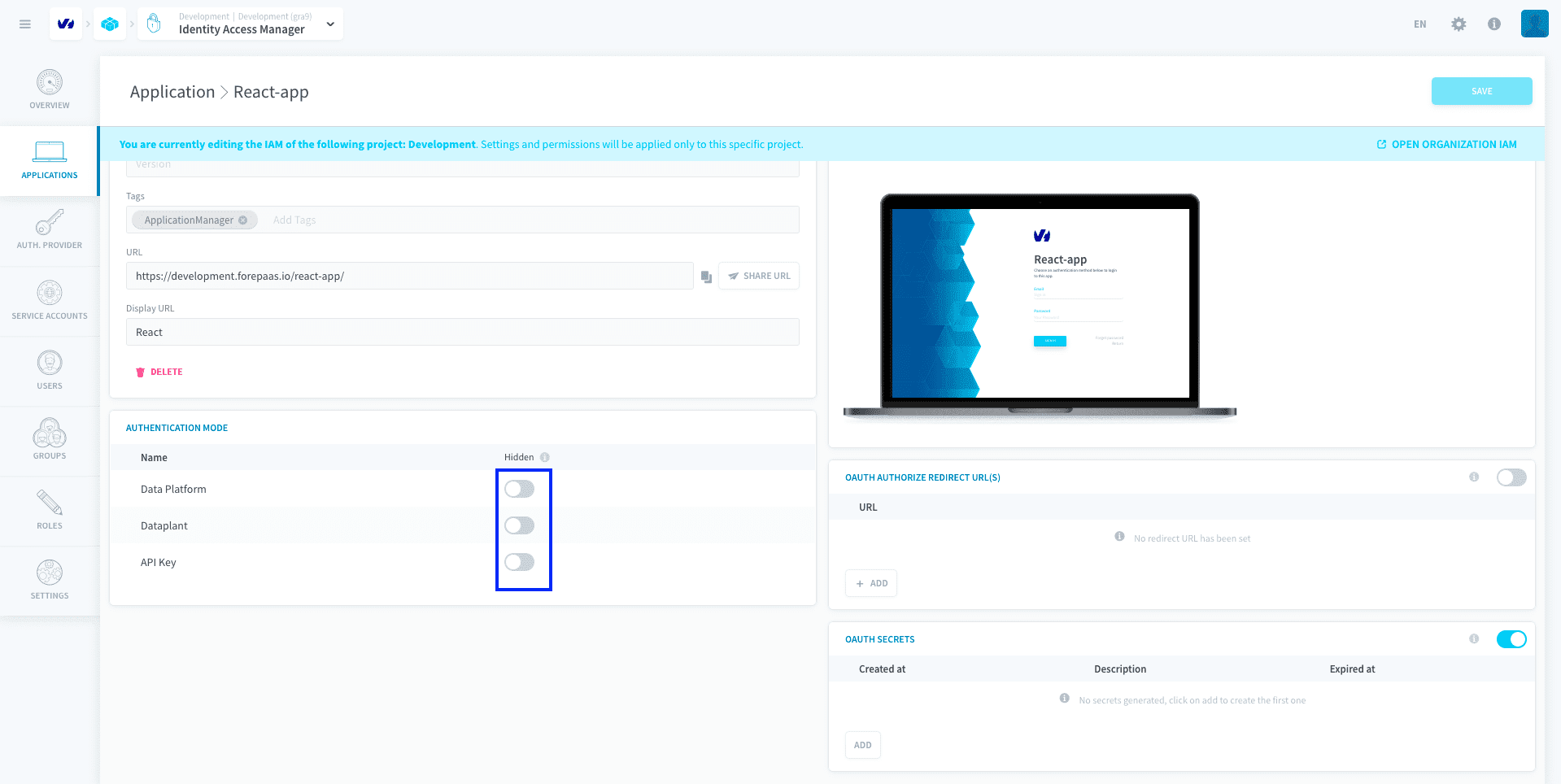Click the blue cube project icon
This screenshot has width=1561, height=784.
[x=110, y=24]
